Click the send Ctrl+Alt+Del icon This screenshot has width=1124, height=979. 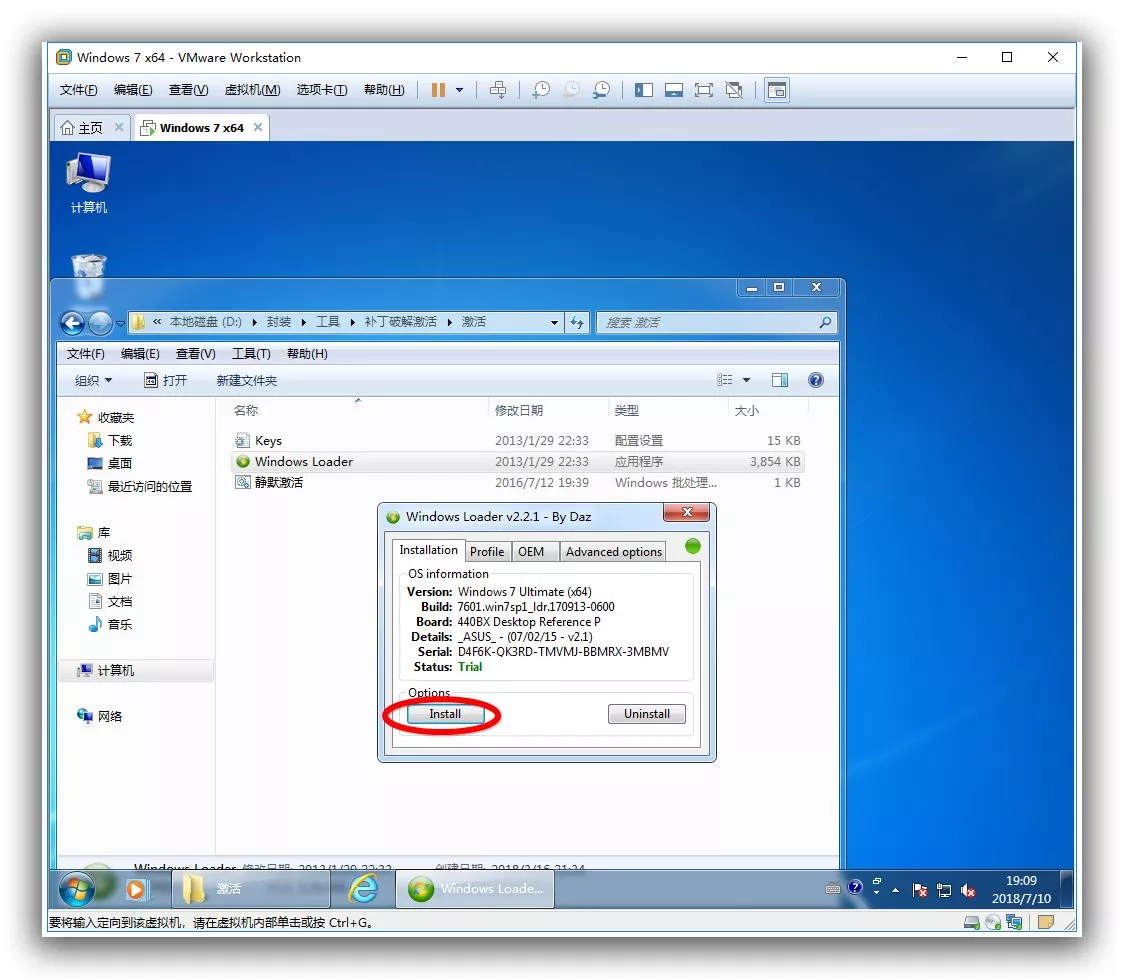[498, 90]
